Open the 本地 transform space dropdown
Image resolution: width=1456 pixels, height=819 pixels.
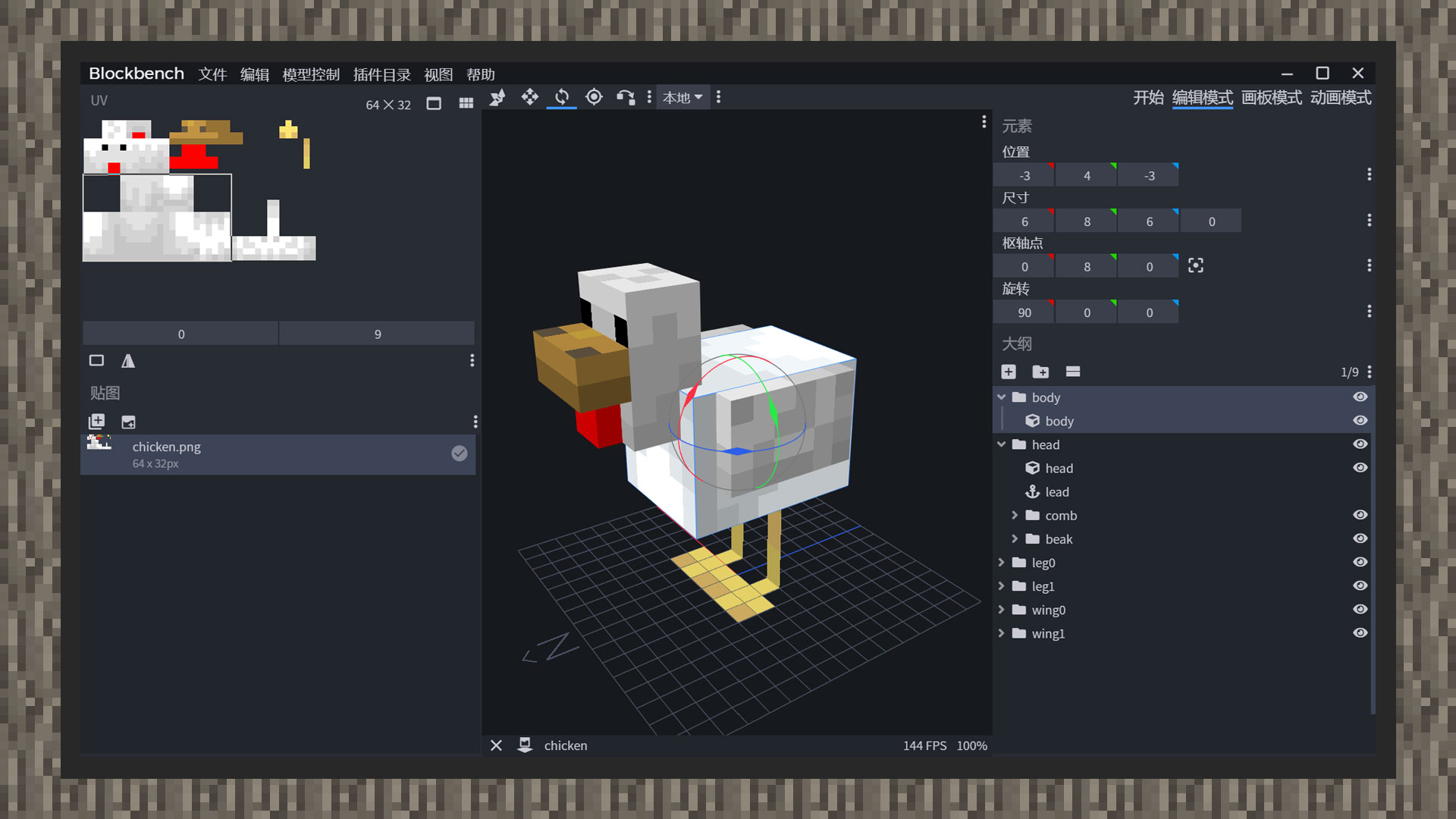coord(682,97)
